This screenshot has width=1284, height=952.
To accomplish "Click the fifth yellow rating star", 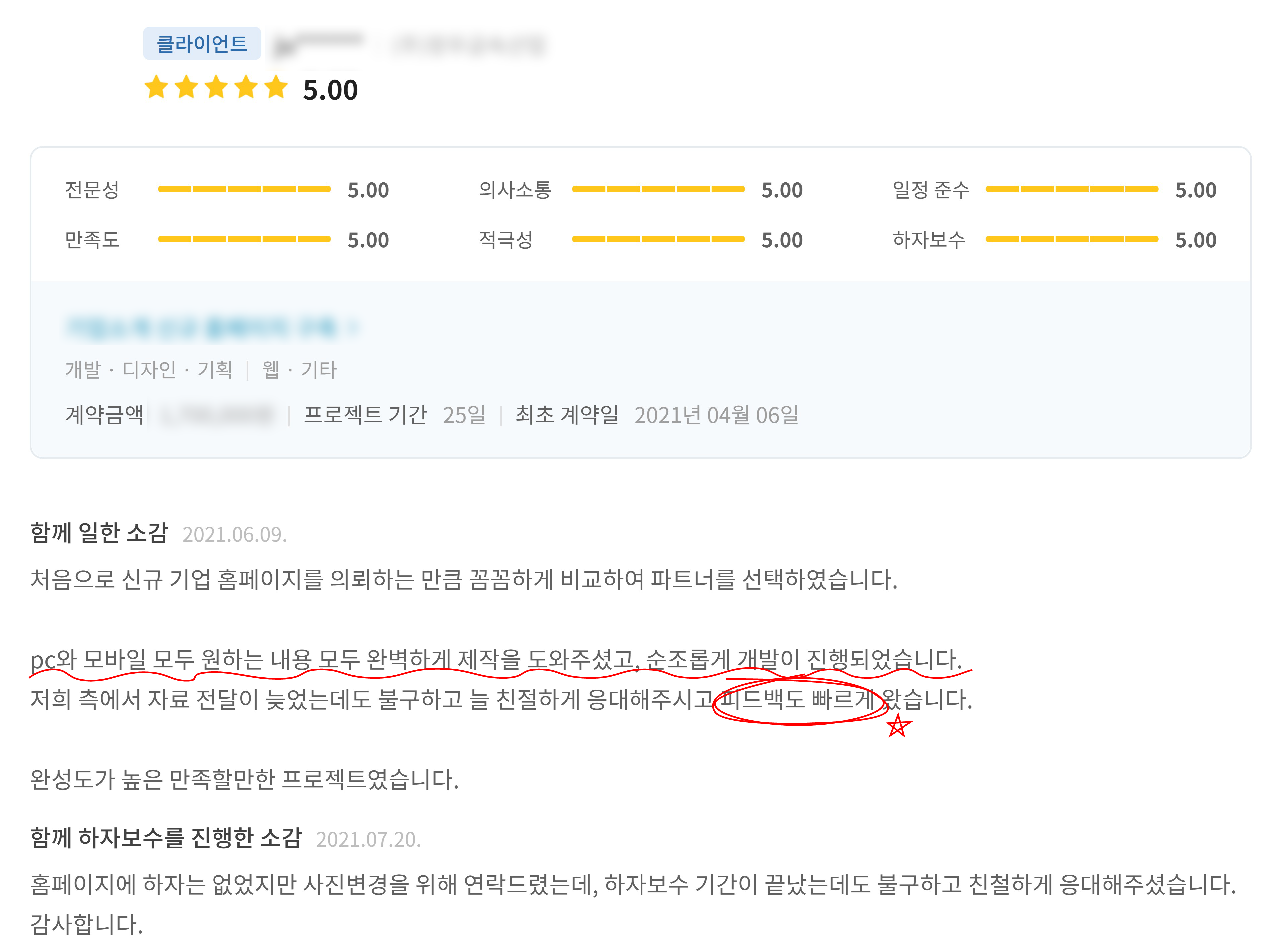I will click(276, 88).
